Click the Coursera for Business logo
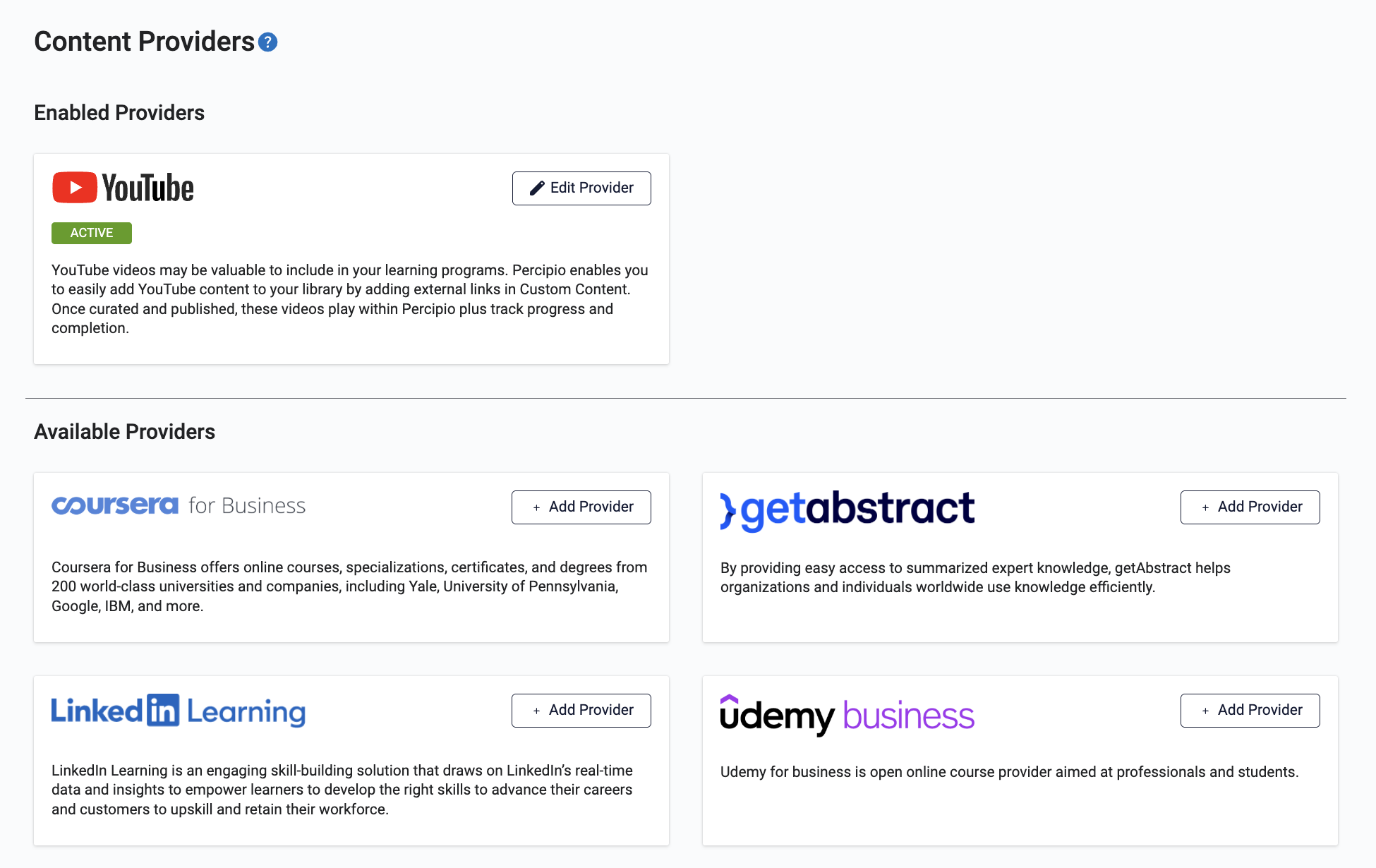This screenshot has width=1376, height=868. pos(179,505)
